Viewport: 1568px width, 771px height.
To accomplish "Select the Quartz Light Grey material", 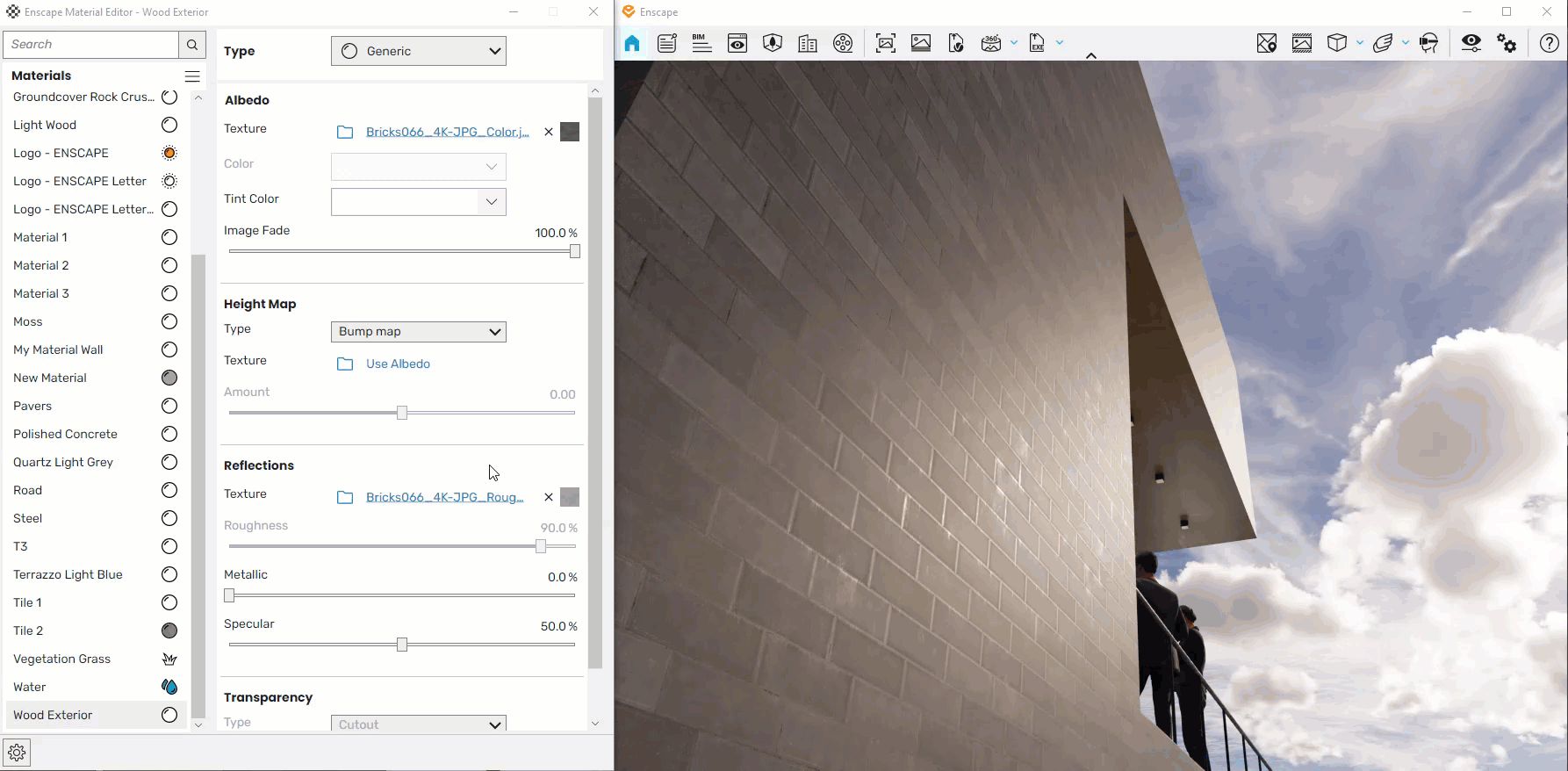I will 96,462.
